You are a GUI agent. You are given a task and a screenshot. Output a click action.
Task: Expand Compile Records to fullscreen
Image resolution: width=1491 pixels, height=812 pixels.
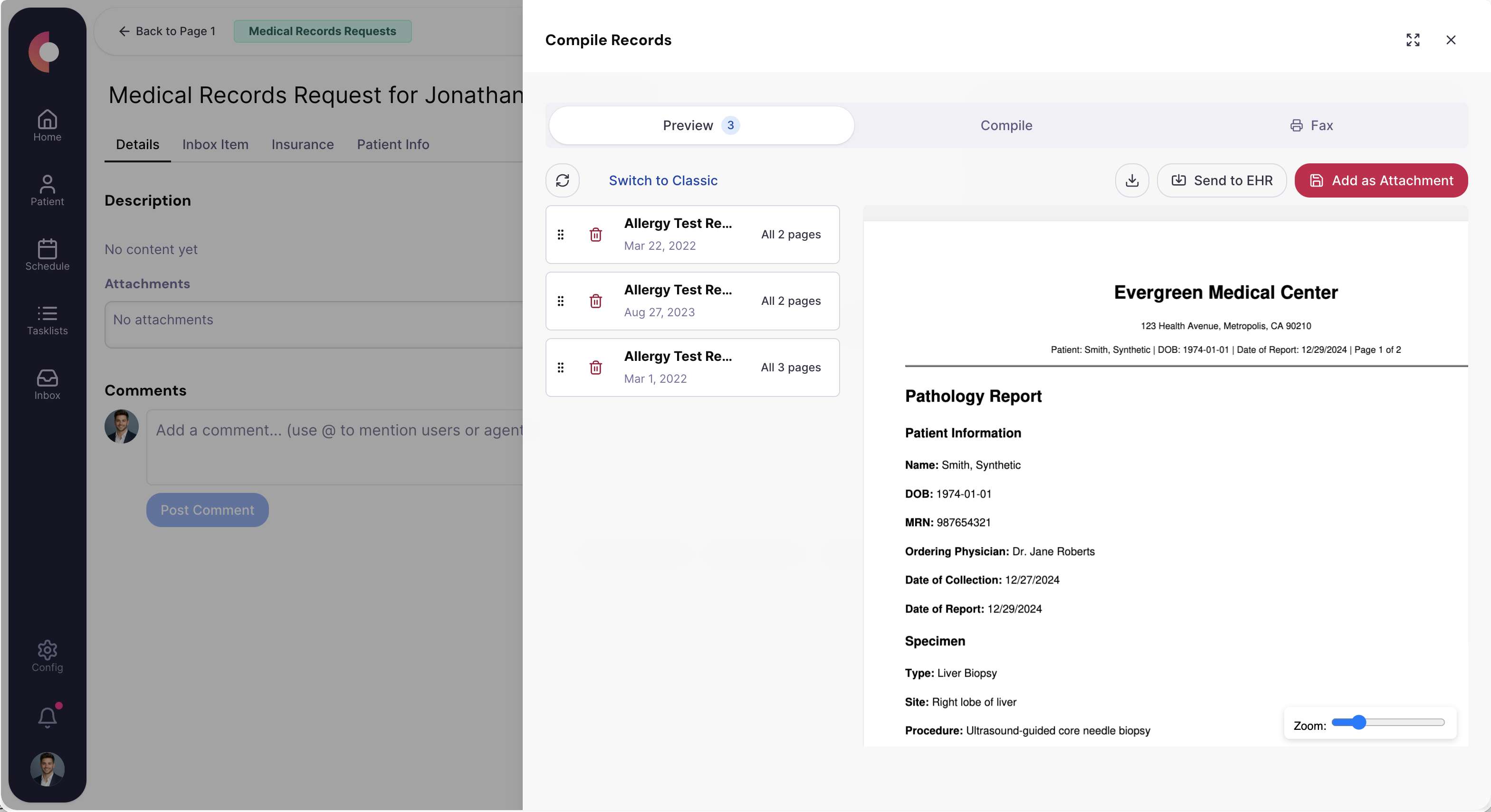point(1413,40)
